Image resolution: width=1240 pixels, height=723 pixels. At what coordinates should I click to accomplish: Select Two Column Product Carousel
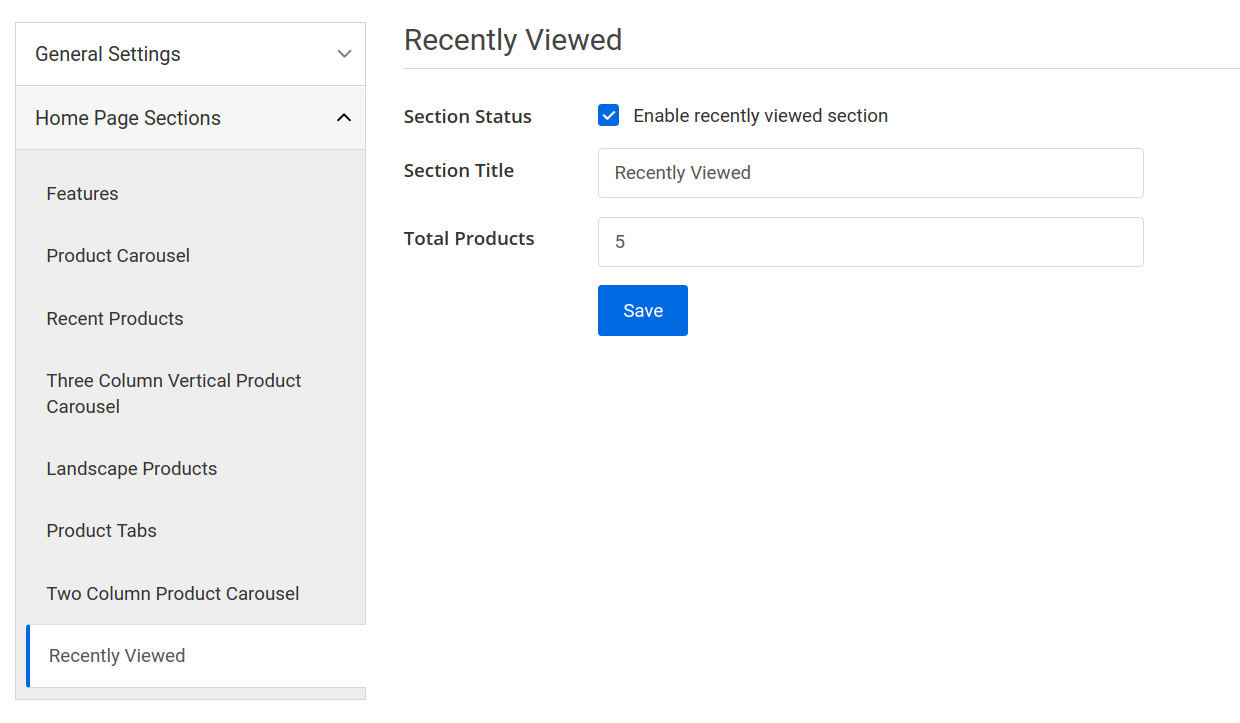coord(172,593)
